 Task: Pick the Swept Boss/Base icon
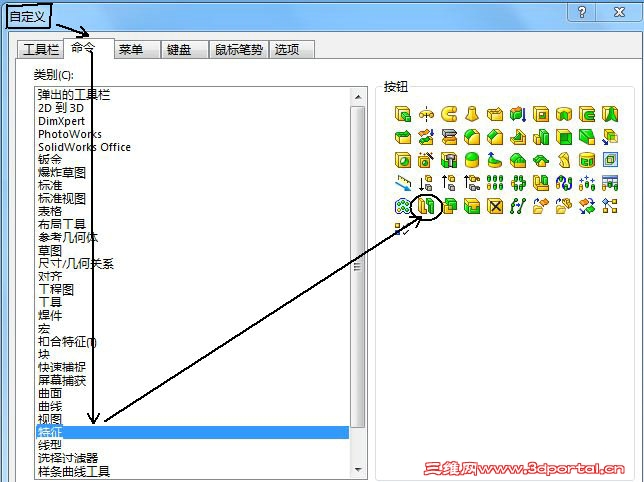click(x=449, y=114)
